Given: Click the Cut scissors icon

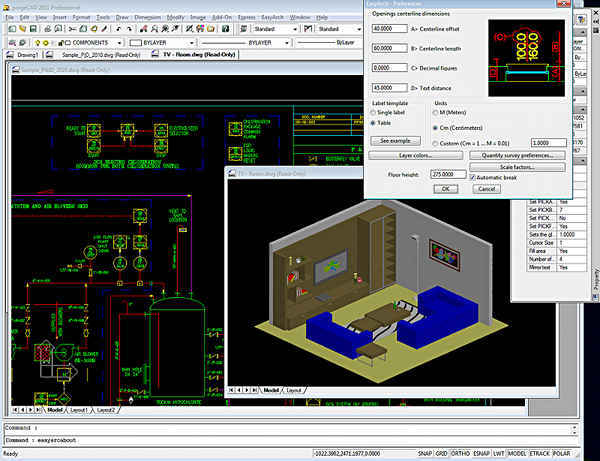Looking at the screenshot, I should [72, 29].
